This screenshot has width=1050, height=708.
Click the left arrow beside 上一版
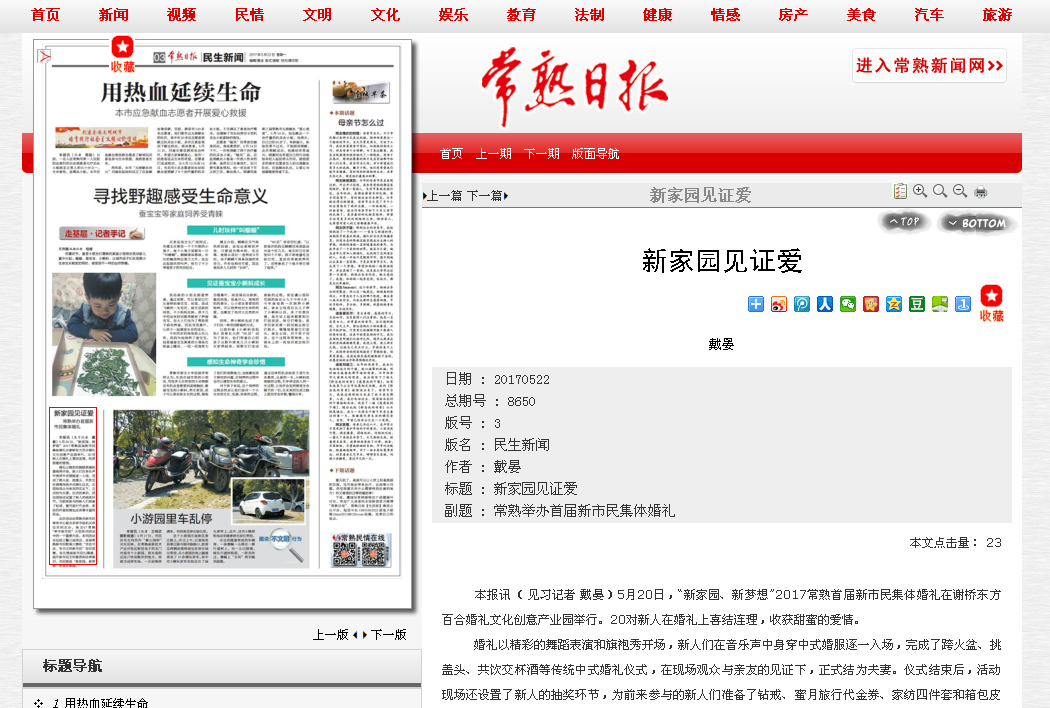[355, 634]
